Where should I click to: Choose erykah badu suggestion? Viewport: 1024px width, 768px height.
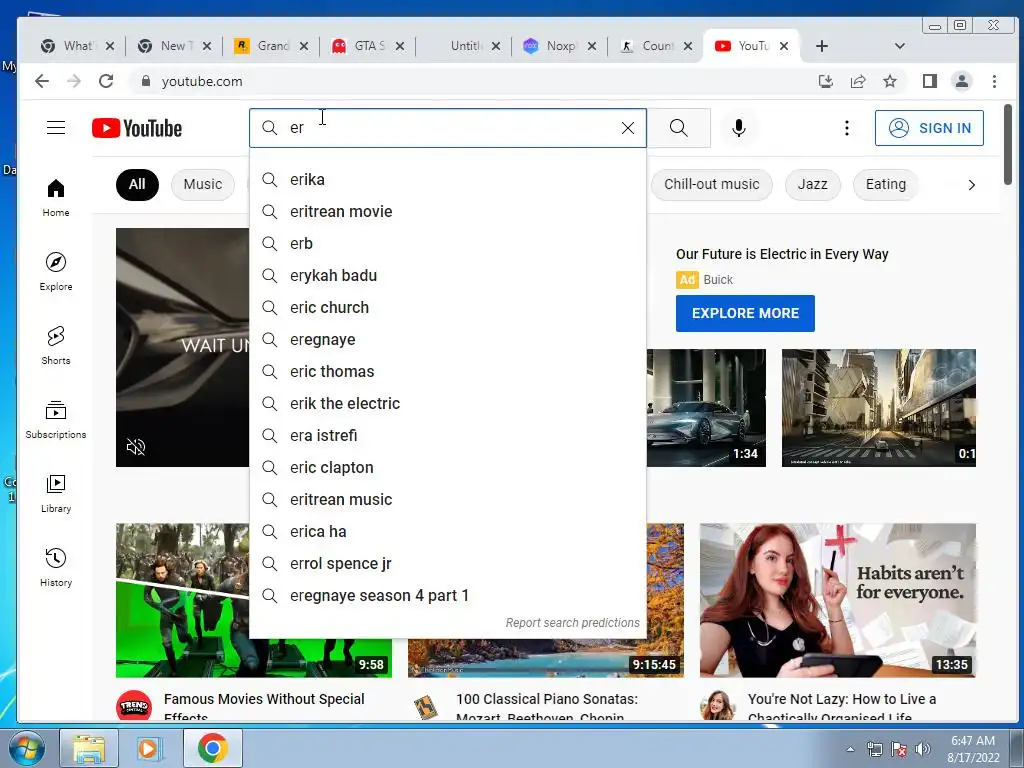pos(448,276)
